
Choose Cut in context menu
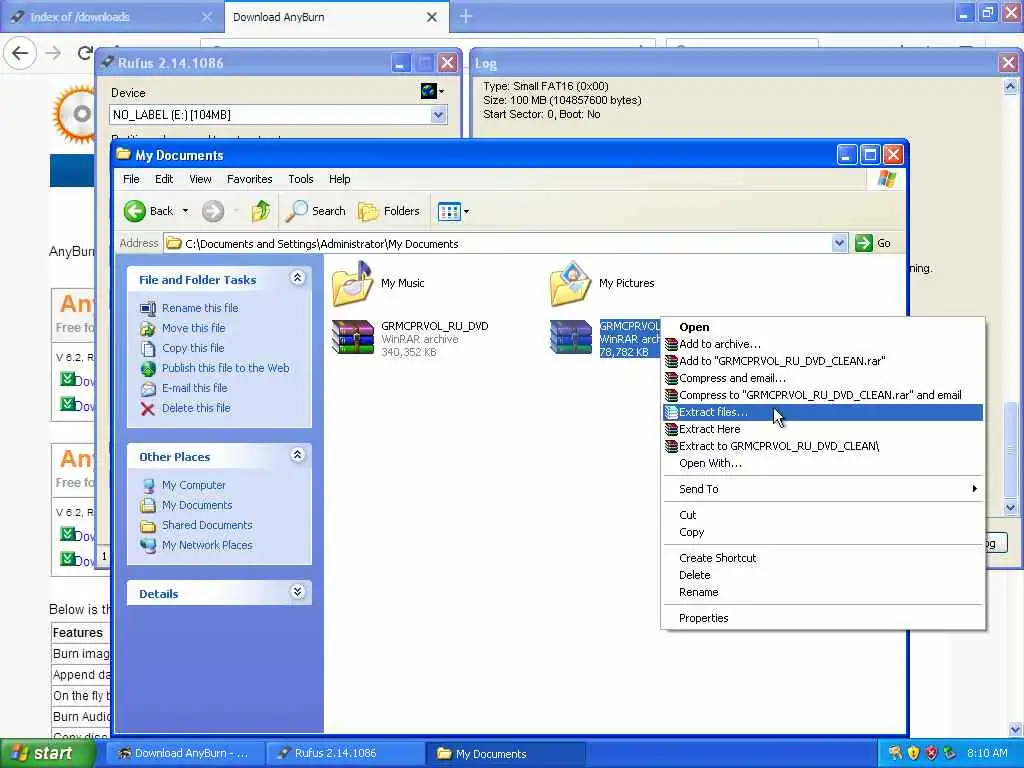pyautogui.click(x=823, y=515)
